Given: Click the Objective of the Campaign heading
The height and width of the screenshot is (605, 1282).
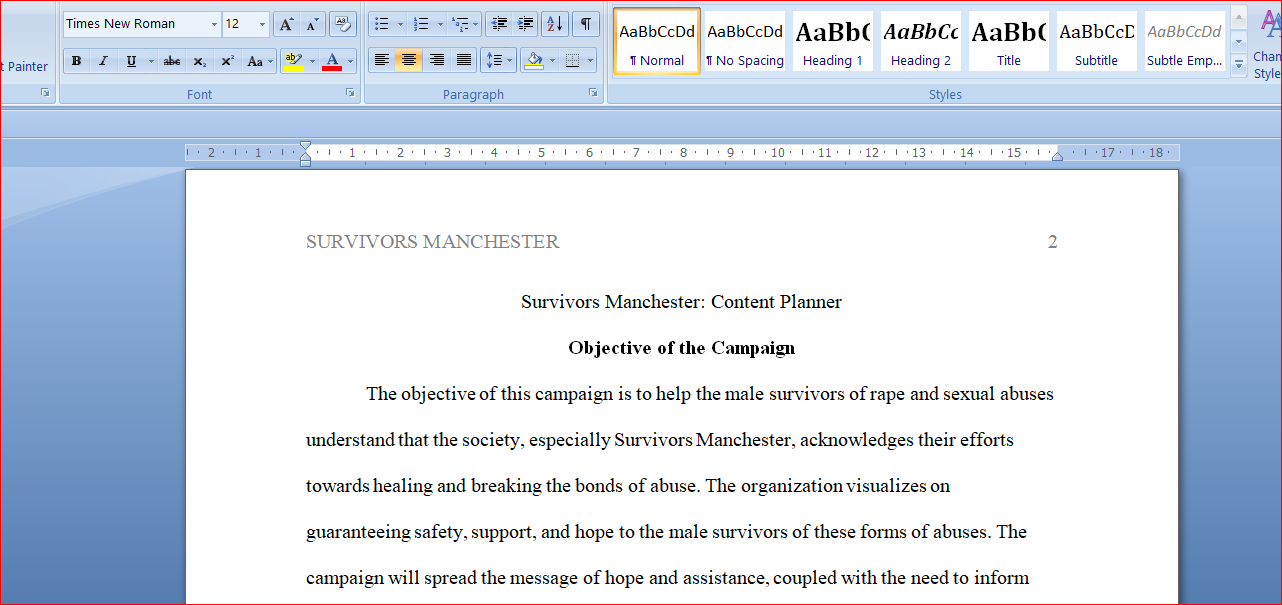Looking at the screenshot, I should pos(682,348).
